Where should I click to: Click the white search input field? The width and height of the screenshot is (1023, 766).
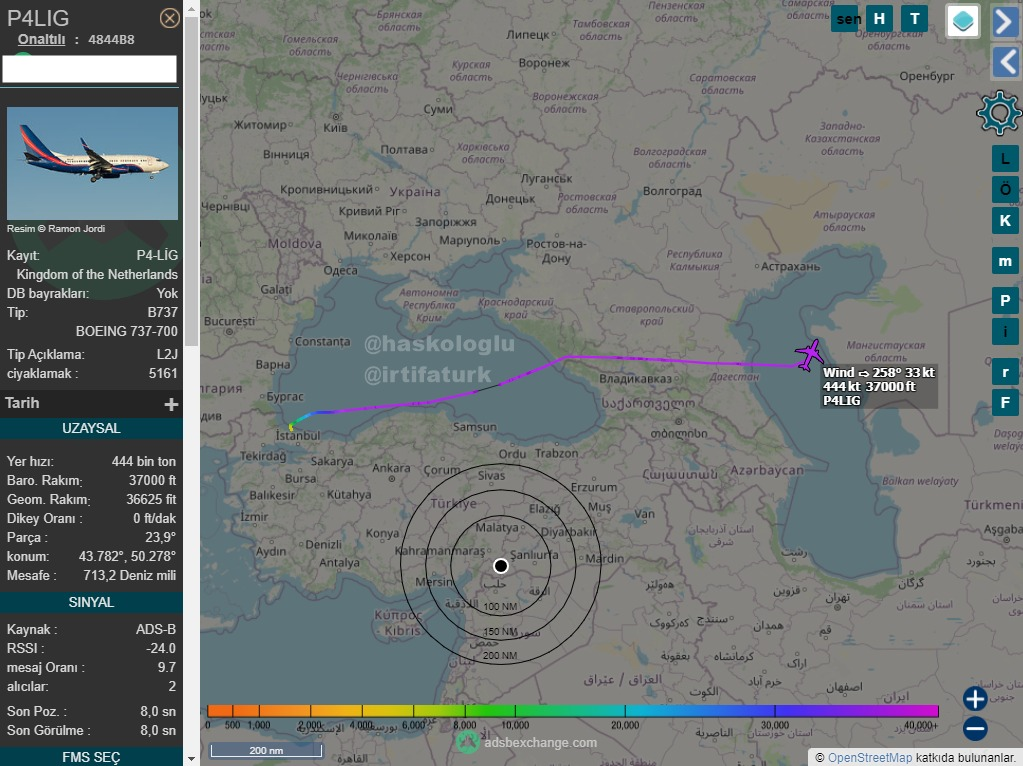[90, 69]
